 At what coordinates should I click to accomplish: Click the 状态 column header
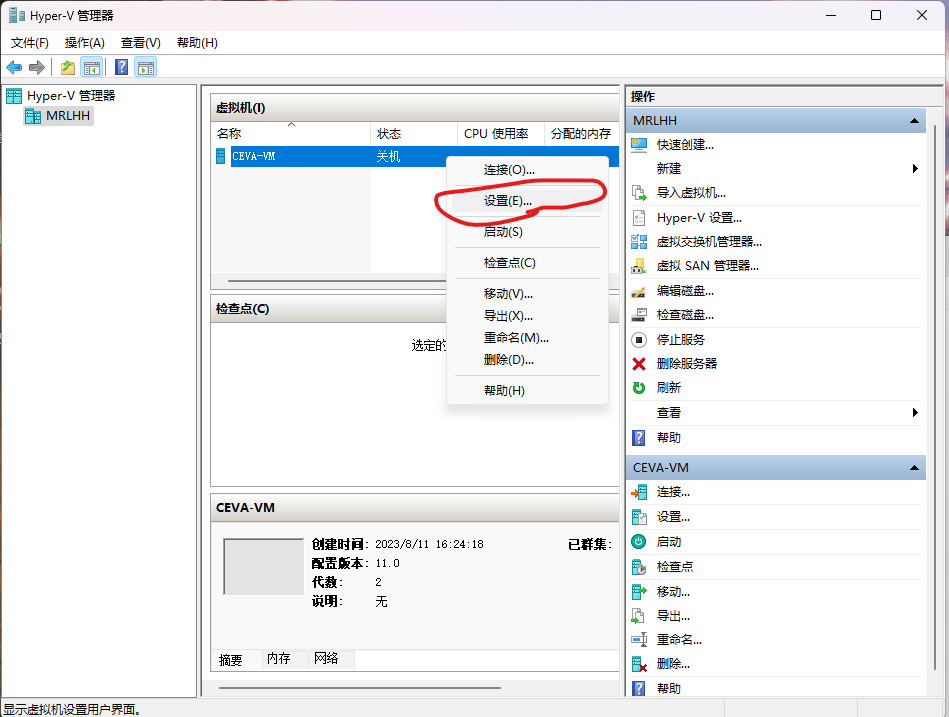tap(414, 133)
